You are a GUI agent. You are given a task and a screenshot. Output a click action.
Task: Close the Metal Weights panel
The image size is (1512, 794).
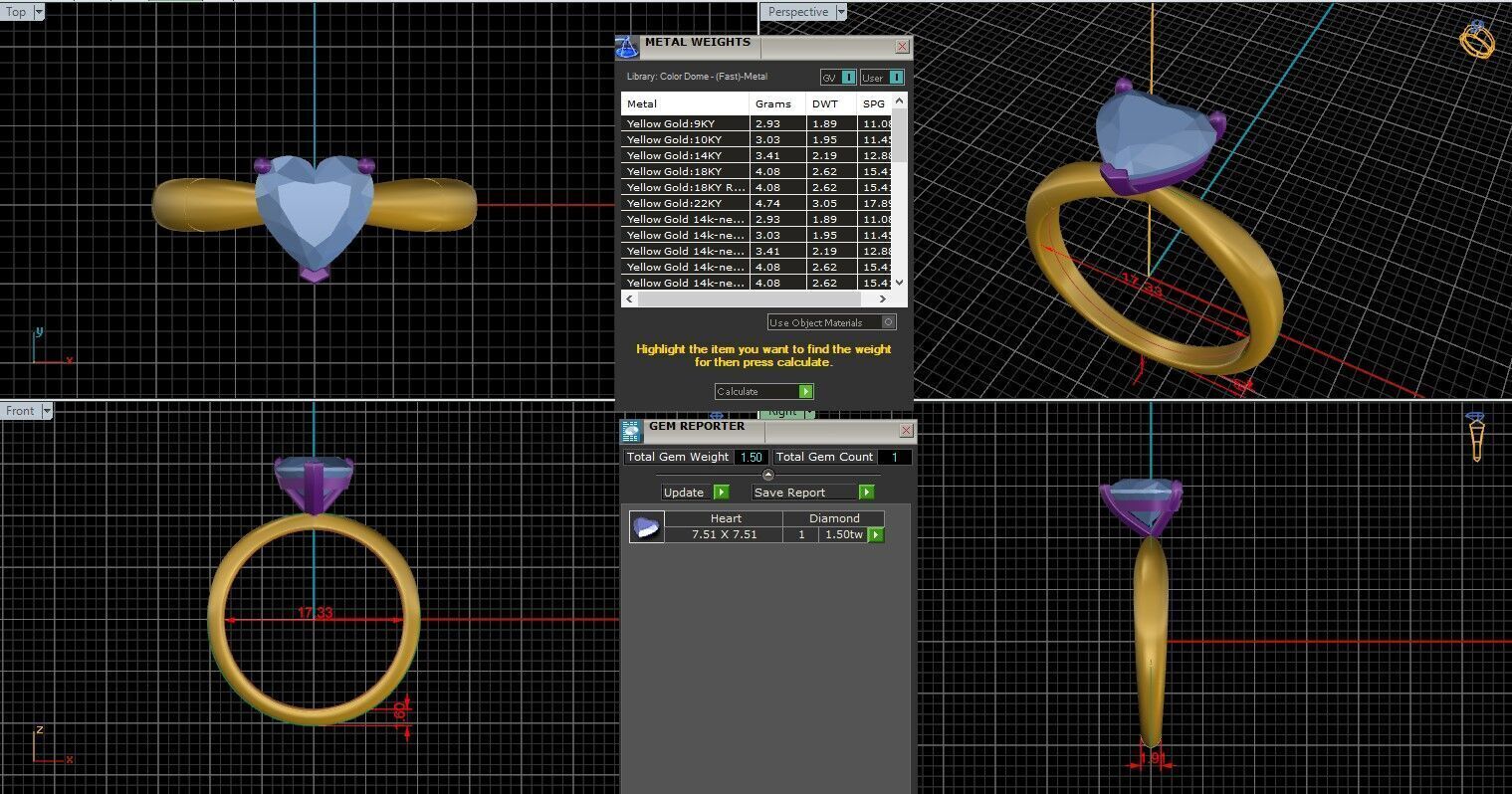click(902, 47)
